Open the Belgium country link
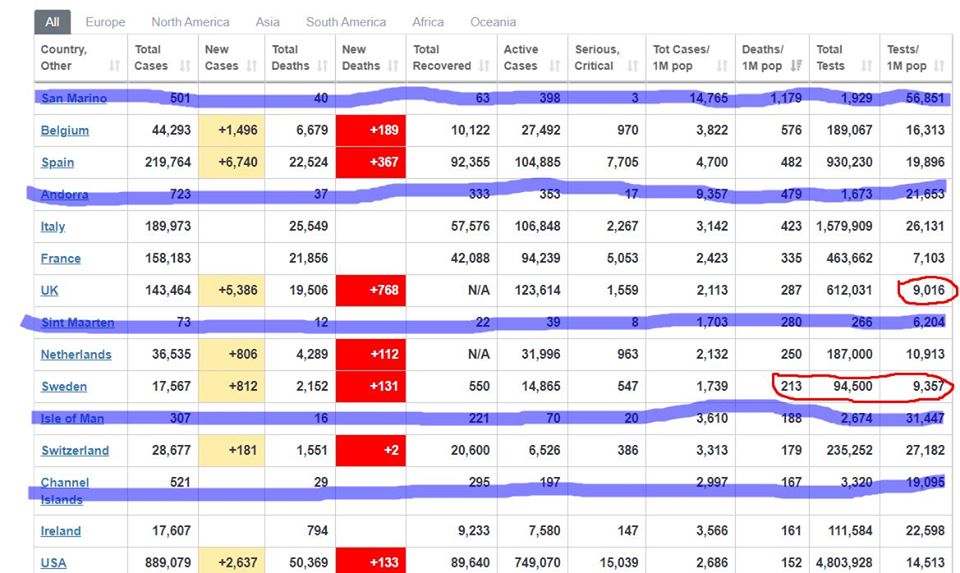 (x=65, y=130)
